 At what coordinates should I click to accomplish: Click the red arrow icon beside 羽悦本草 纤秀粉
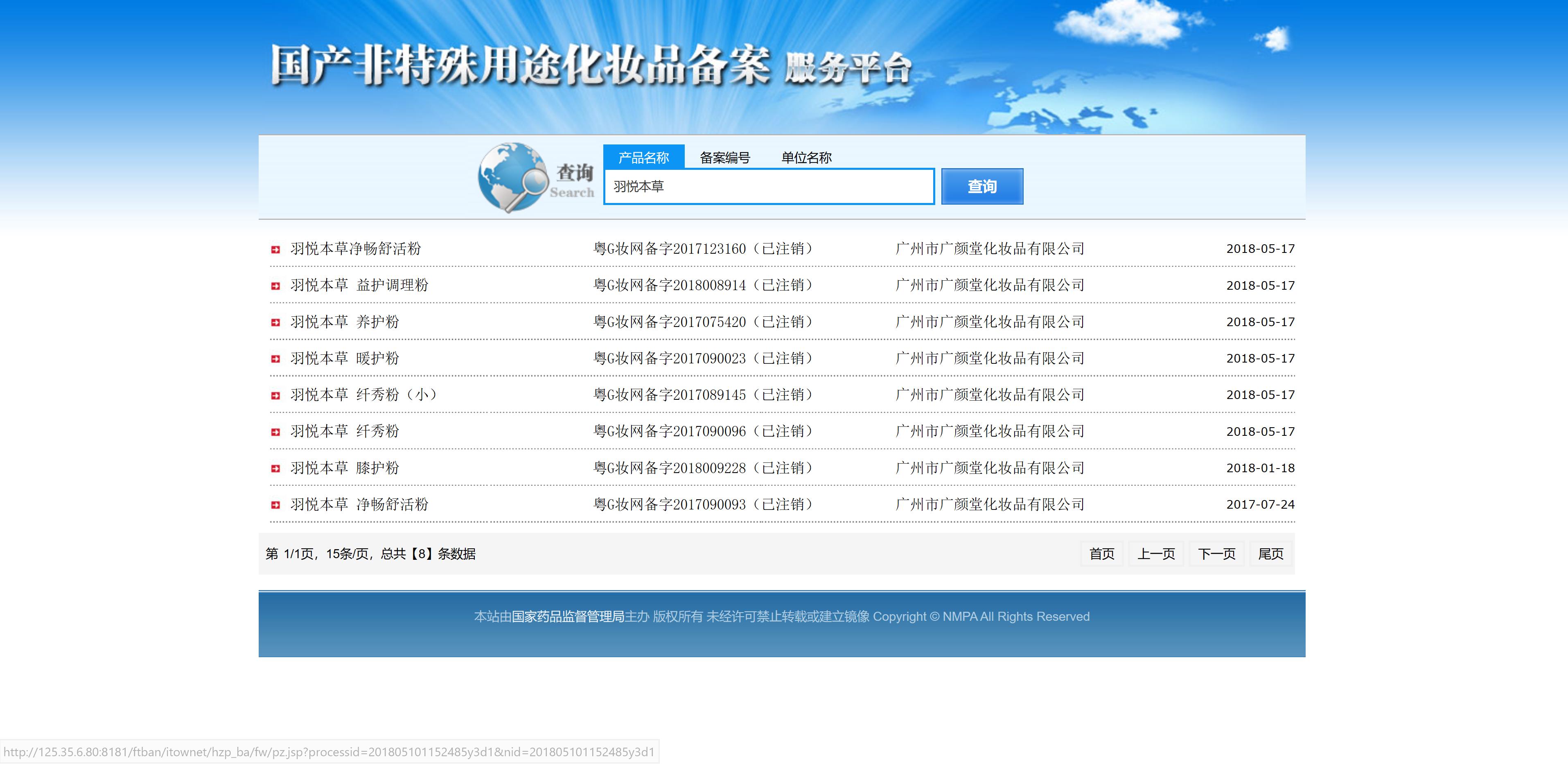pos(275,431)
